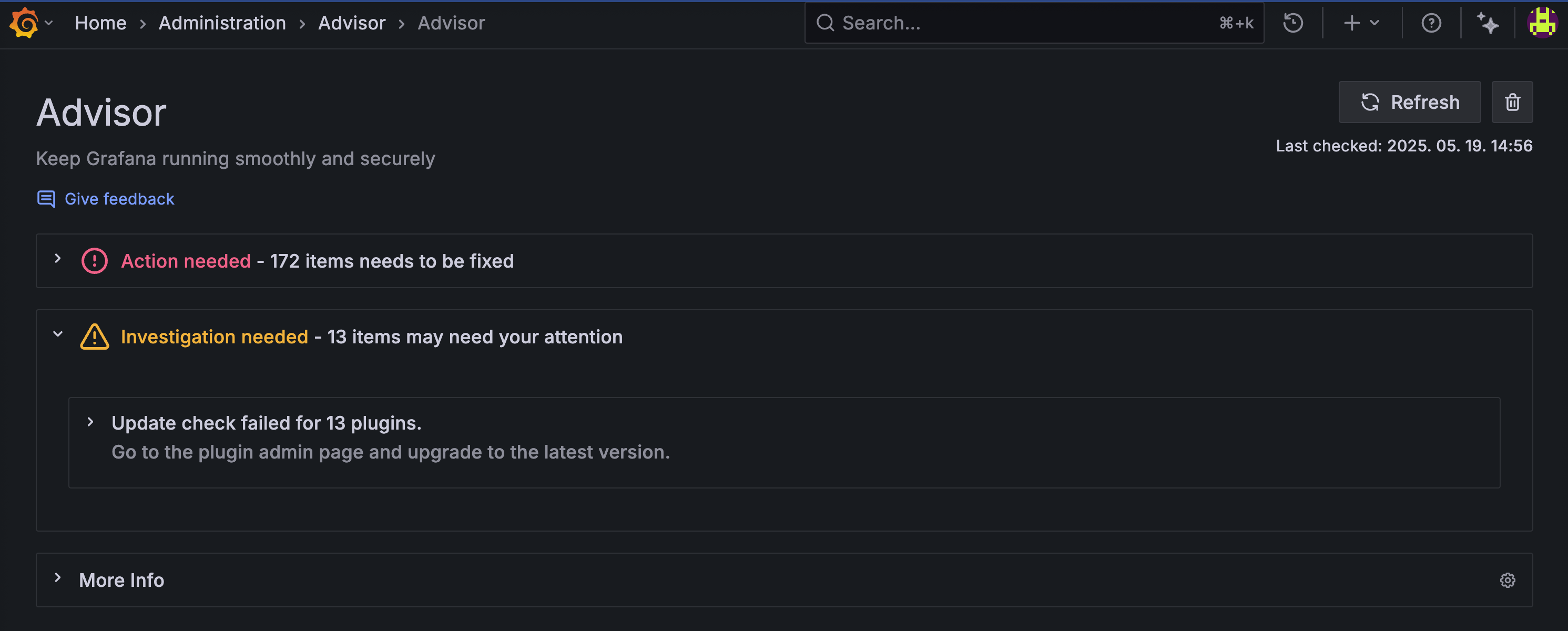Open dropdown arrow beside Grafana logo
This screenshot has width=1568, height=631.
(x=49, y=23)
